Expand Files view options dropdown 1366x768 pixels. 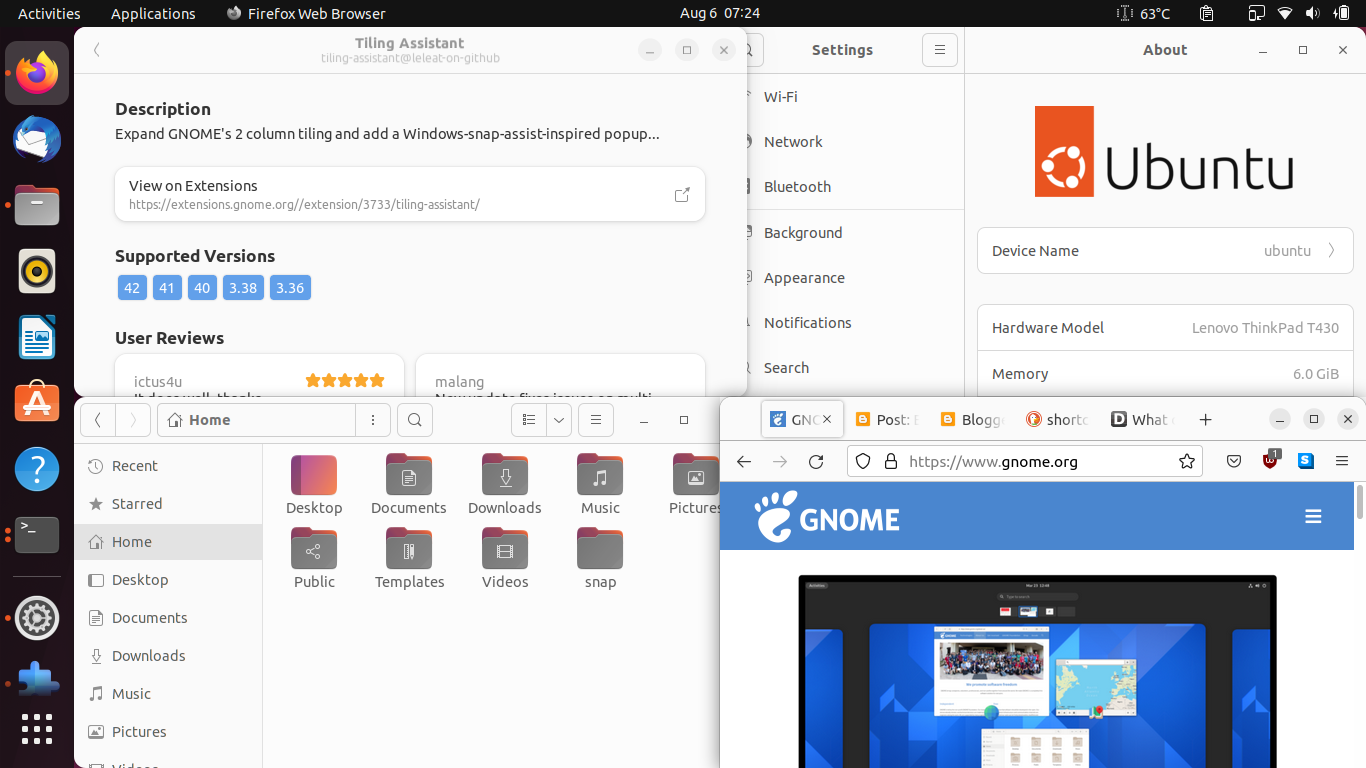(559, 420)
